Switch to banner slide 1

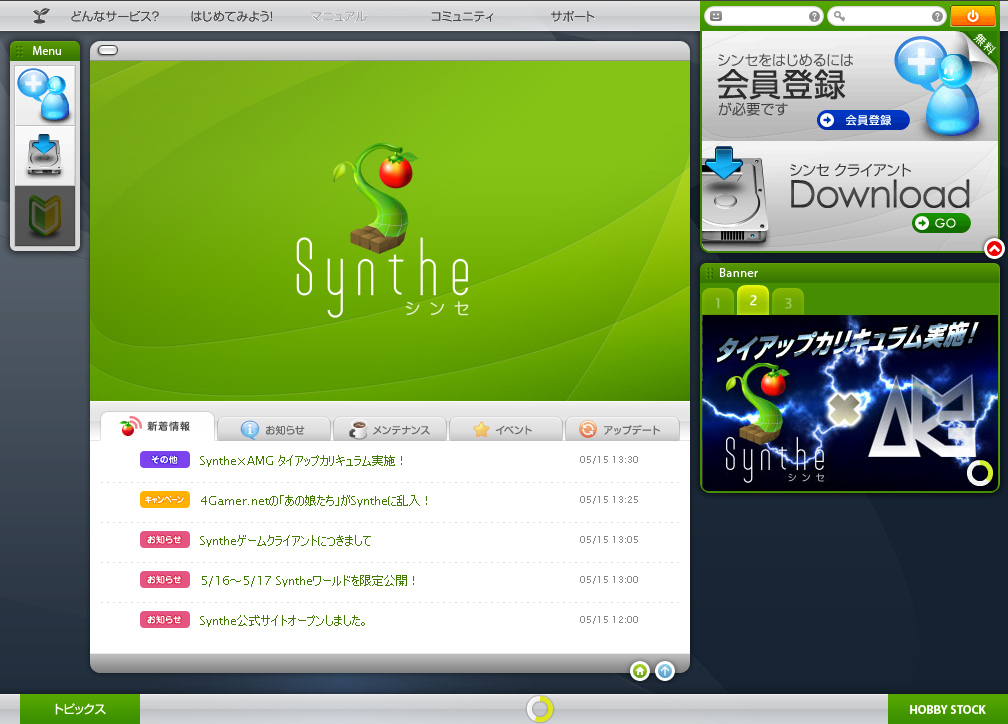(x=717, y=302)
